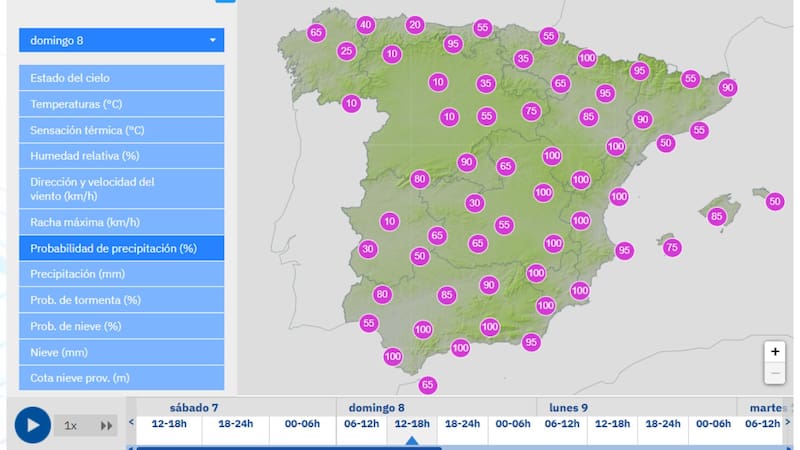Click the fast-forward speed arrows
Image resolution: width=800 pixels, height=450 pixels.
pos(106,426)
